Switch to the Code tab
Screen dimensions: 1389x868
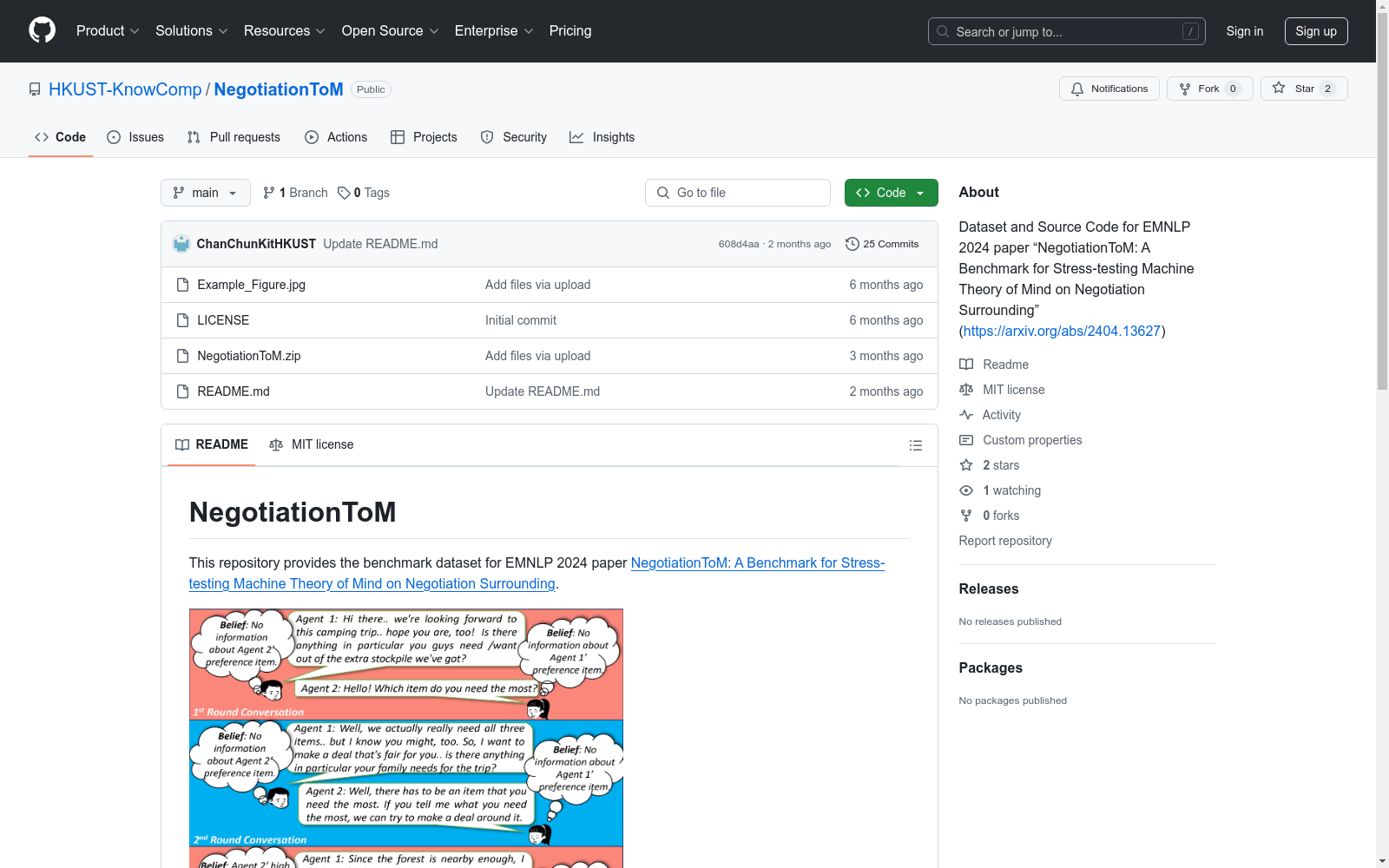[x=61, y=137]
